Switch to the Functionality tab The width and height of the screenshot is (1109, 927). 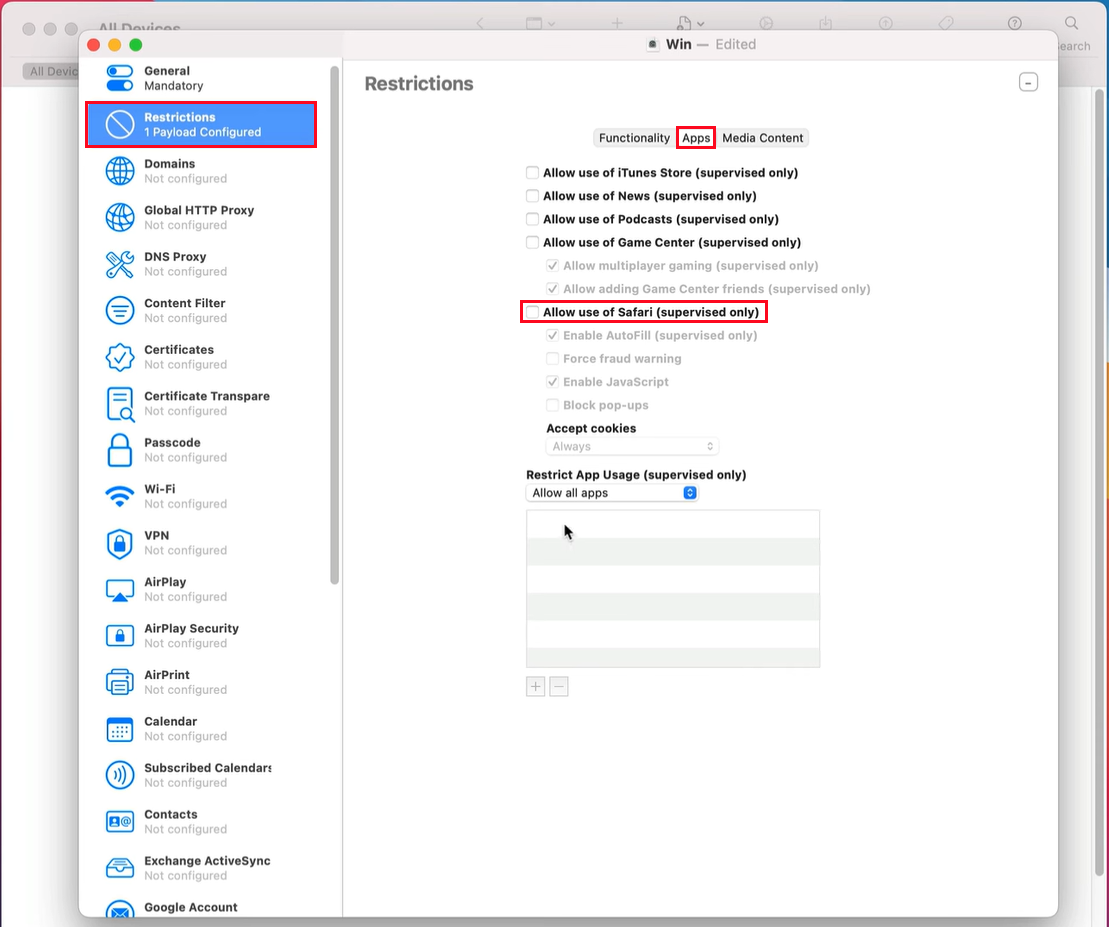pyautogui.click(x=633, y=137)
